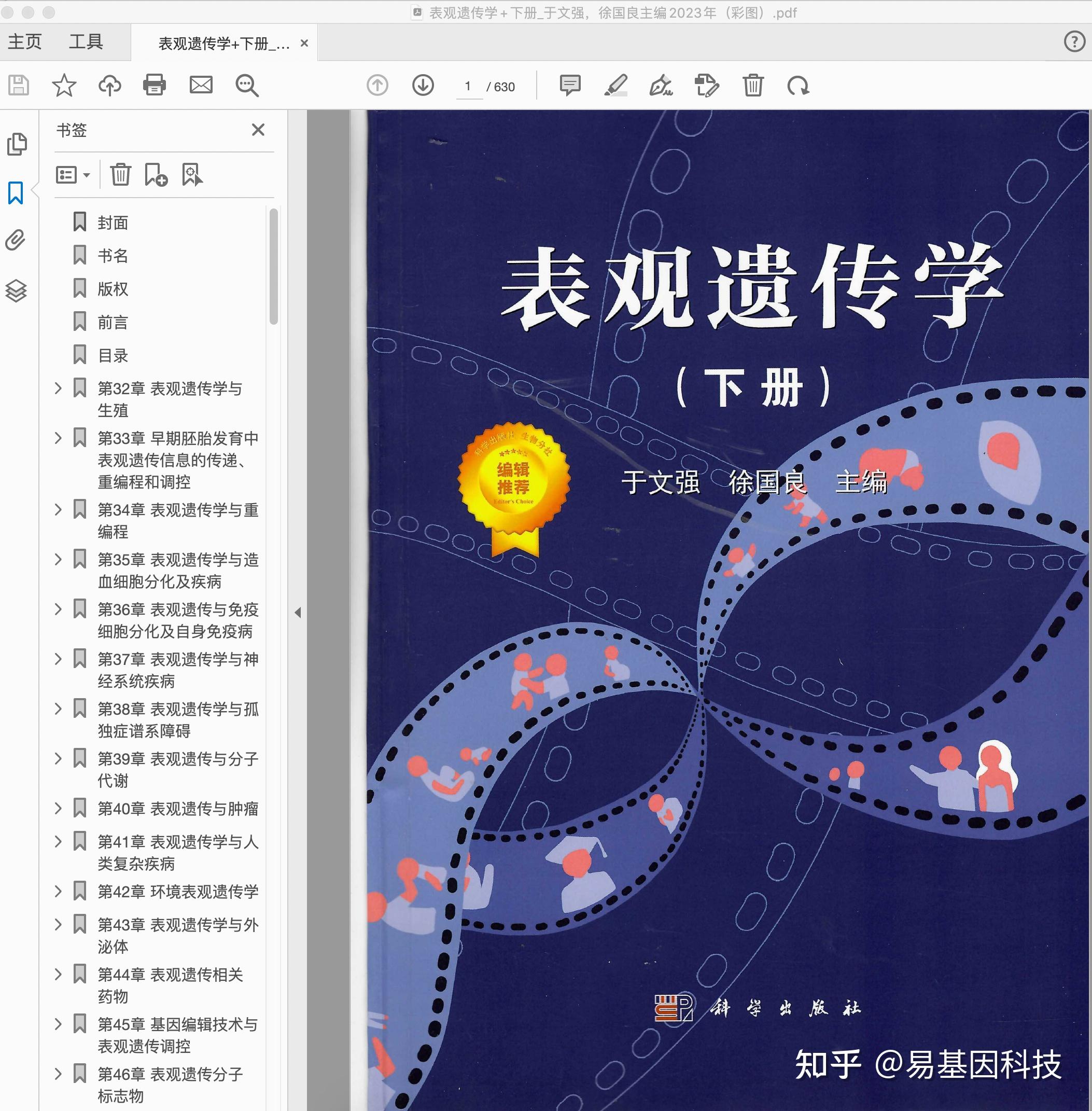Select the highlighter pen tool

point(615,86)
